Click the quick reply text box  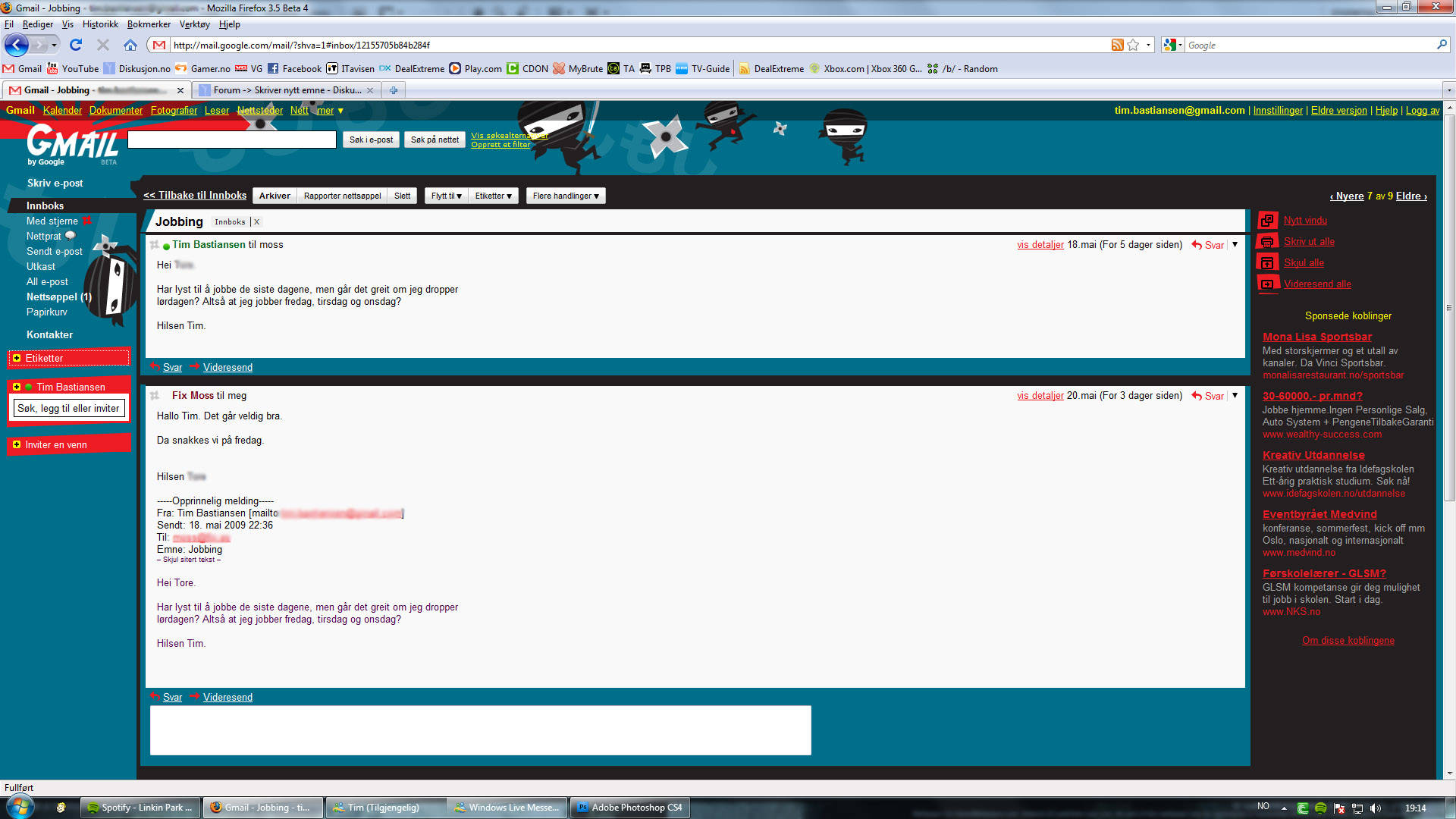(480, 730)
